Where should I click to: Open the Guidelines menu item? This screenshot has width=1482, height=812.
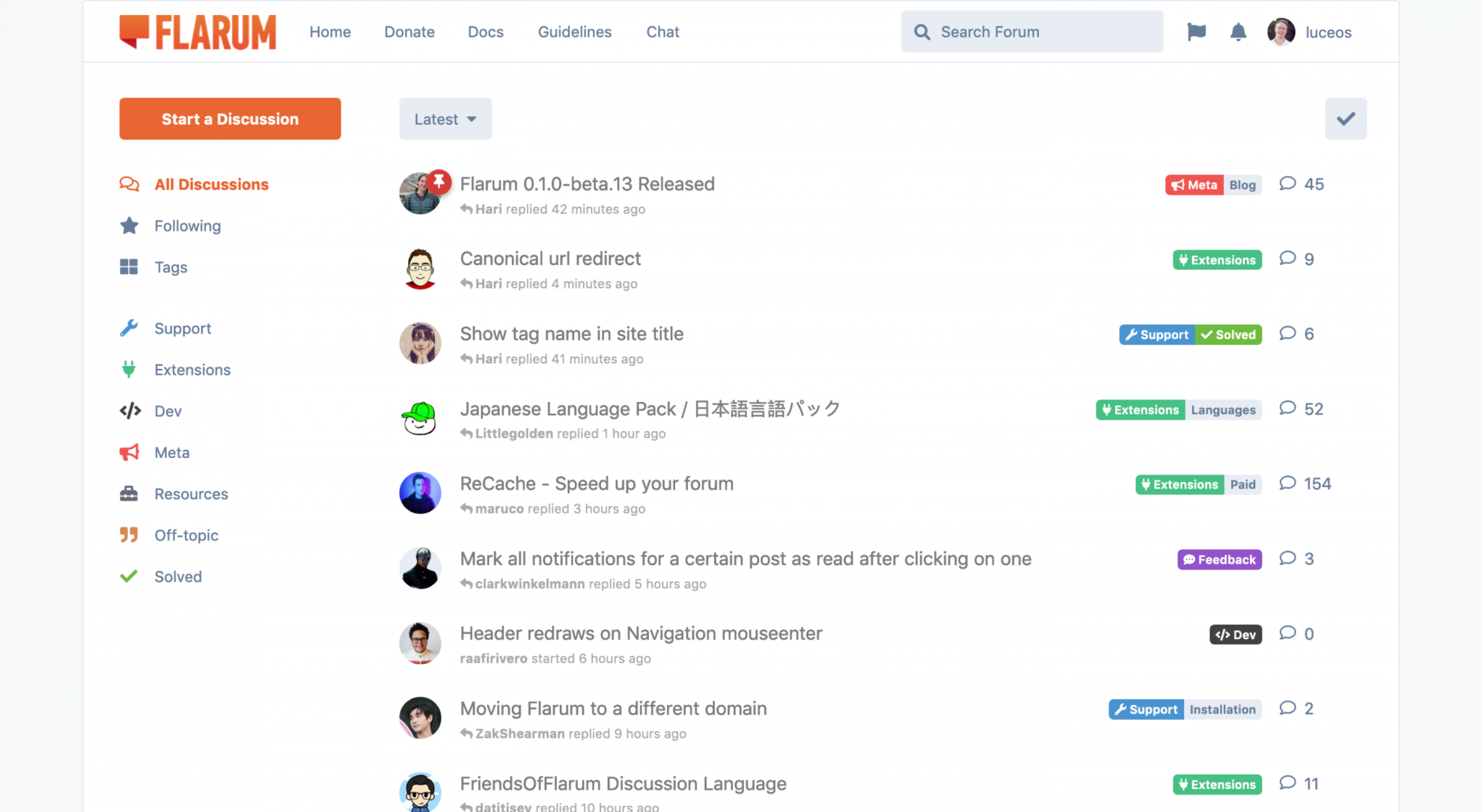click(x=574, y=31)
